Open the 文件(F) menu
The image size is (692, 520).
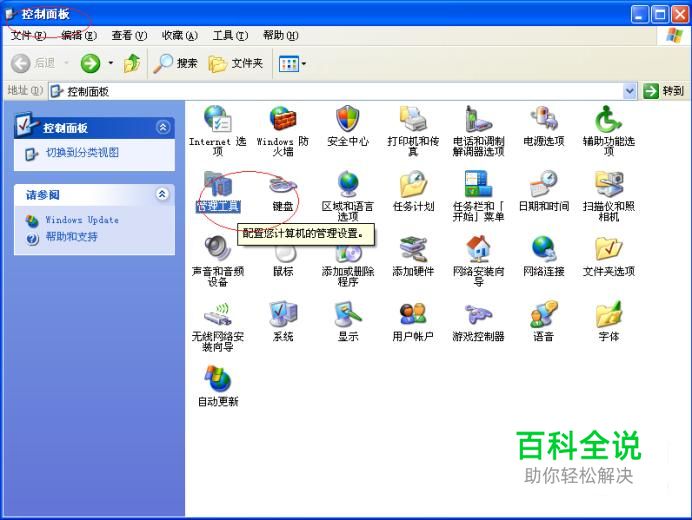point(28,35)
